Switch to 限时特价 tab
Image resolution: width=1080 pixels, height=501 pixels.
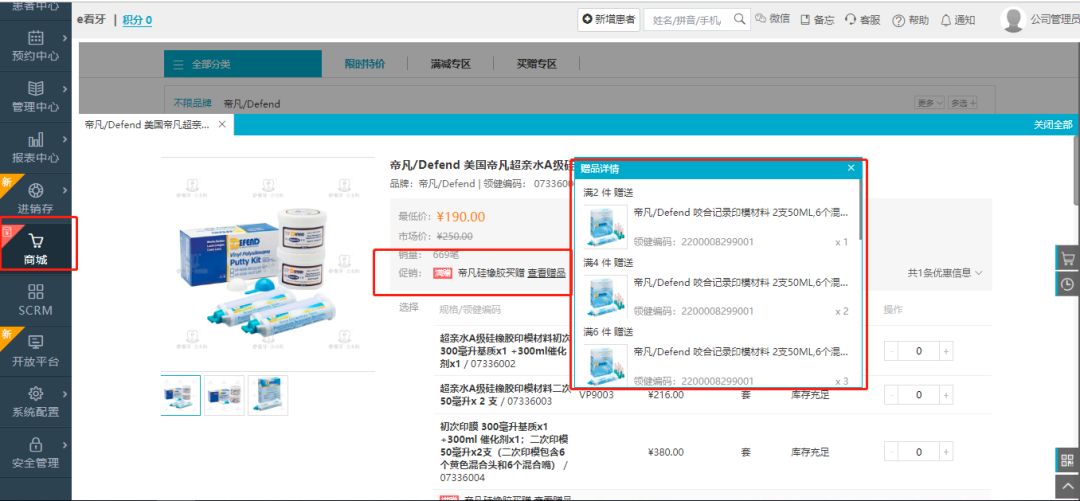[364, 64]
